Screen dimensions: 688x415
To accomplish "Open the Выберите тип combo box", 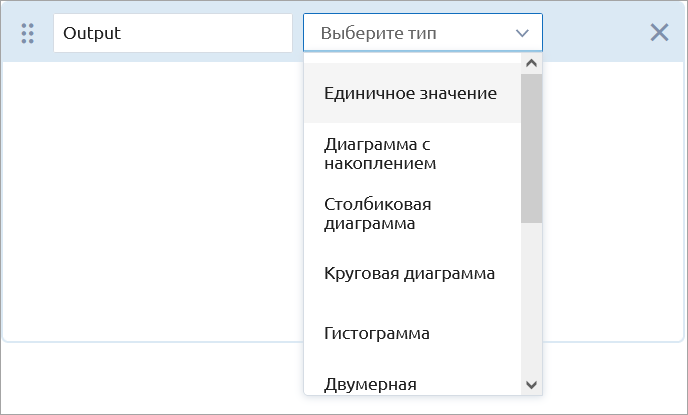I will point(423,33).
